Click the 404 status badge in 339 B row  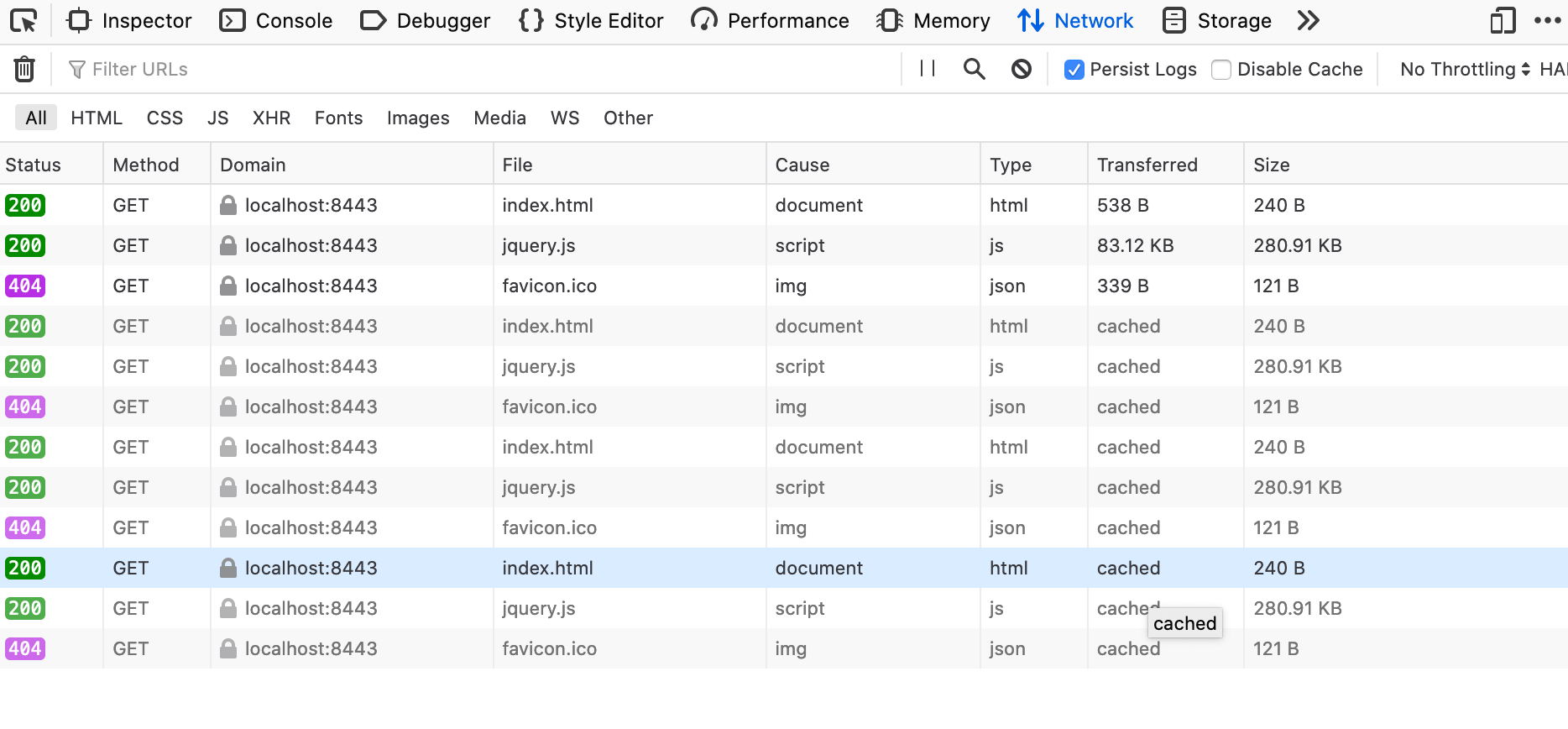(x=25, y=286)
